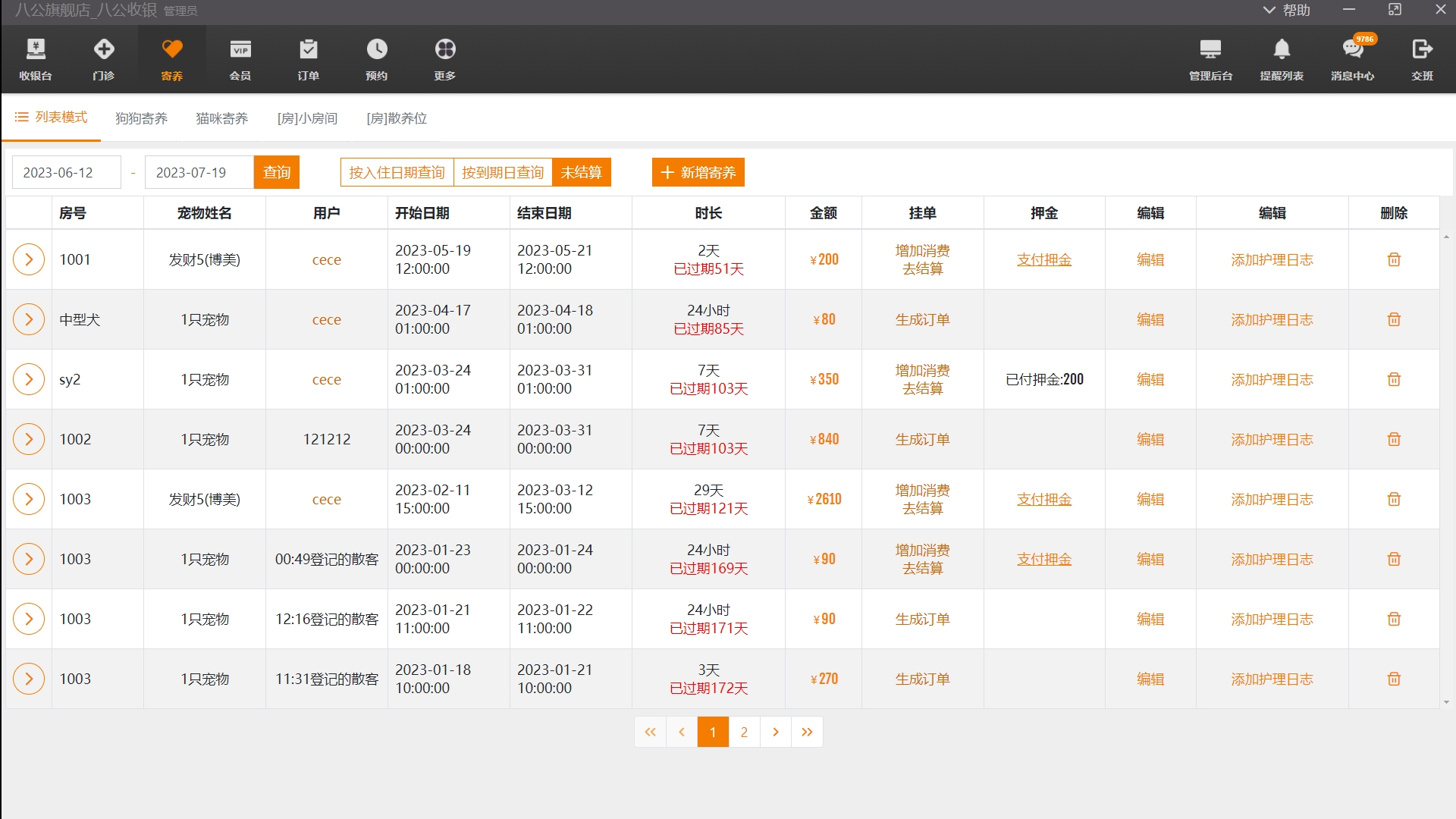Click amount ¥840 for room 1002
1456x819 pixels.
click(824, 439)
